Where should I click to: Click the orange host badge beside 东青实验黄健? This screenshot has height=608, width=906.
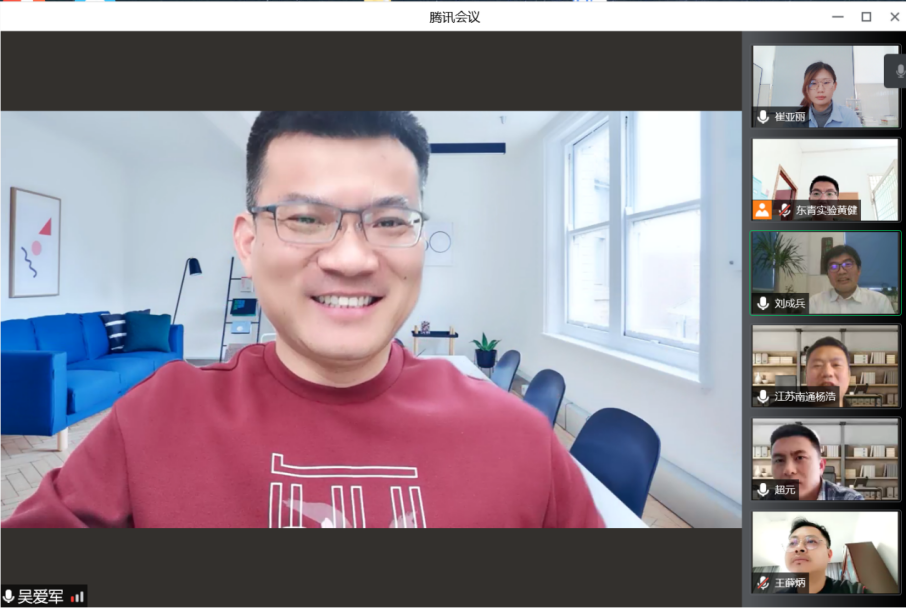coord(762,210)
